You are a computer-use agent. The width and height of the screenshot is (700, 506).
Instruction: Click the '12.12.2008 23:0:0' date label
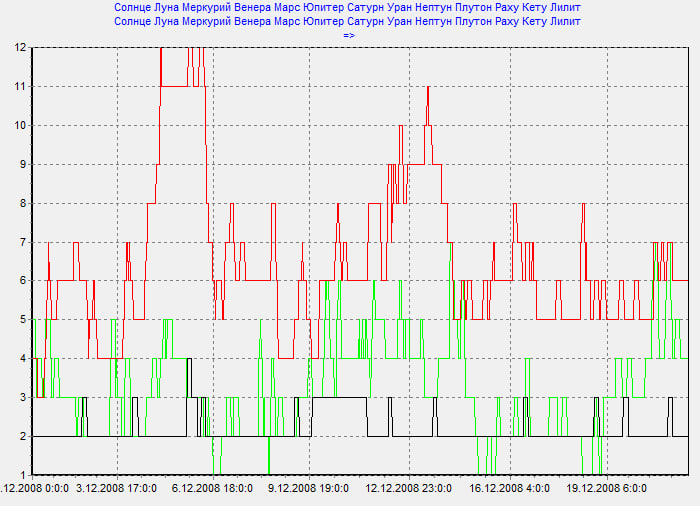[409, 489]
